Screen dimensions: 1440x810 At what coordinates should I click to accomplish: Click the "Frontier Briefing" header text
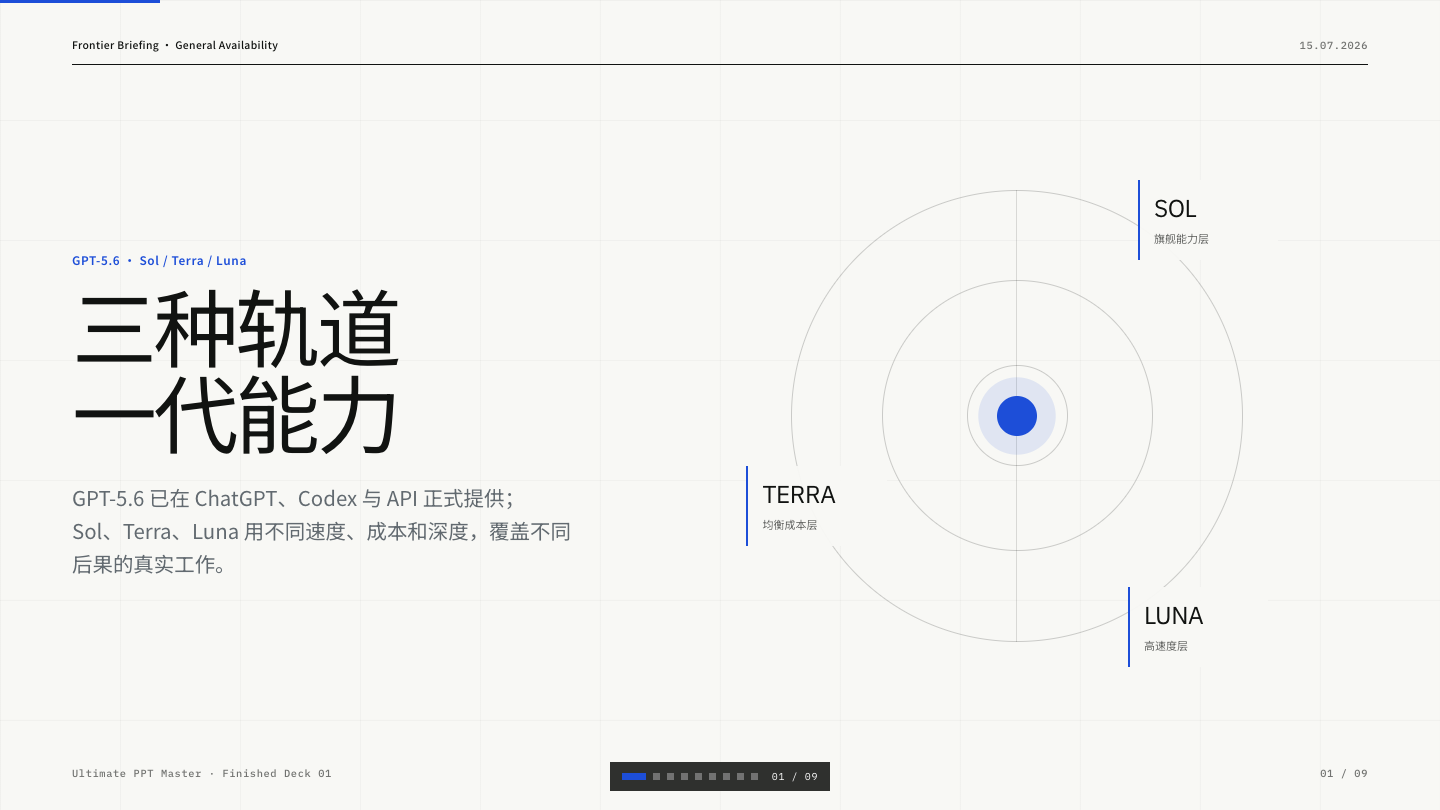(x=115, y=45)
